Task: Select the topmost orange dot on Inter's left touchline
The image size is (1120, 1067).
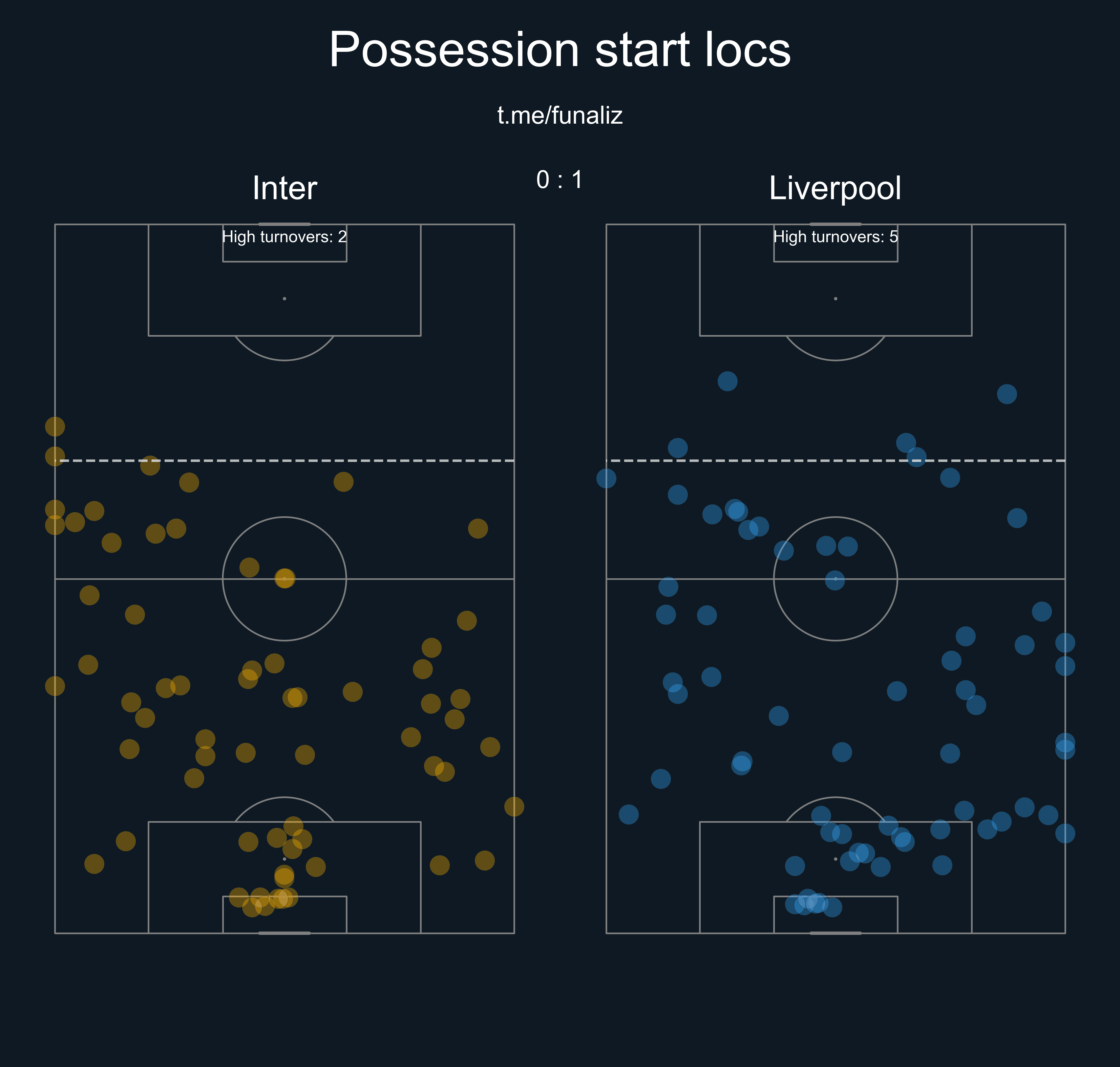Action: (x=55, y=426)
